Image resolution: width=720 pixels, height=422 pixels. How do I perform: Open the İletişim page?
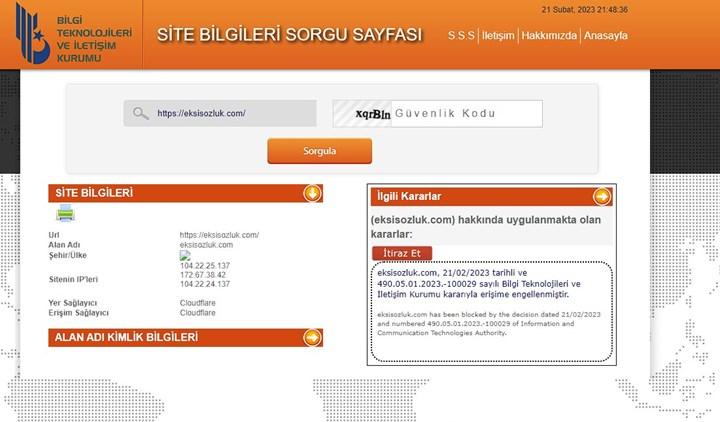tap(498, 36)
